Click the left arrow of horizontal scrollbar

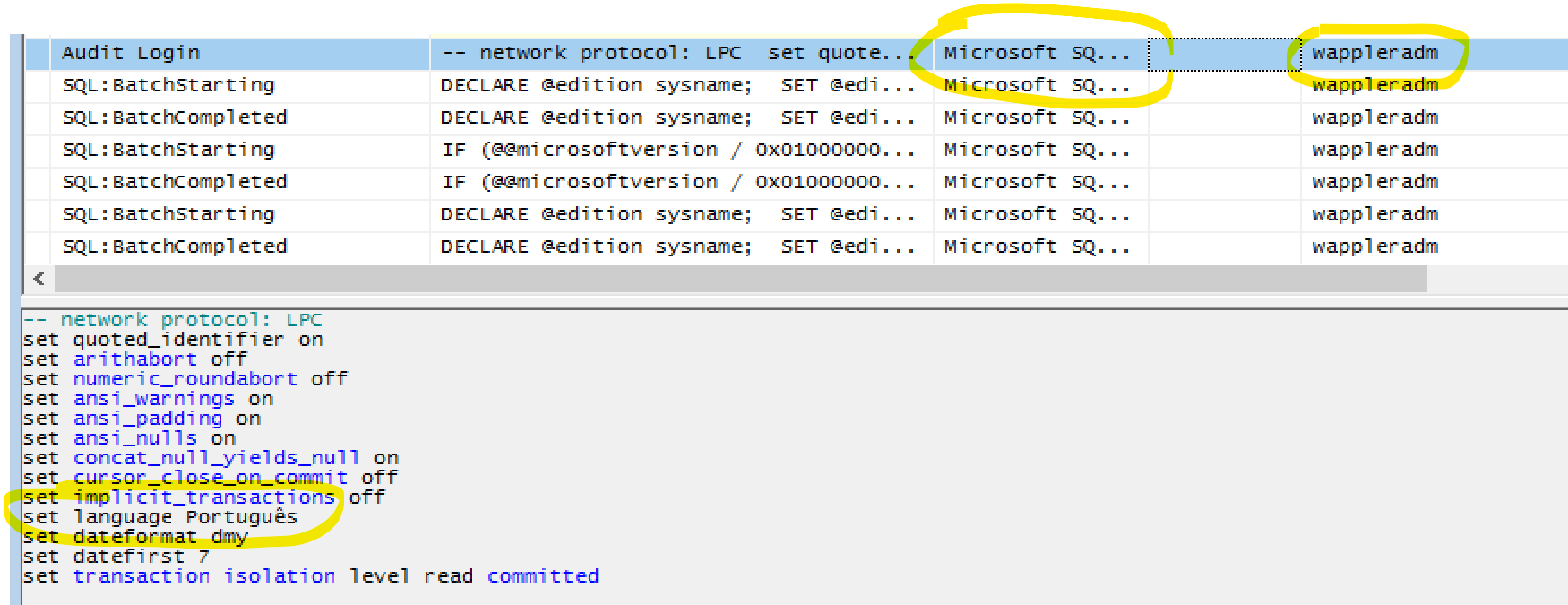(x=39, y=279)
